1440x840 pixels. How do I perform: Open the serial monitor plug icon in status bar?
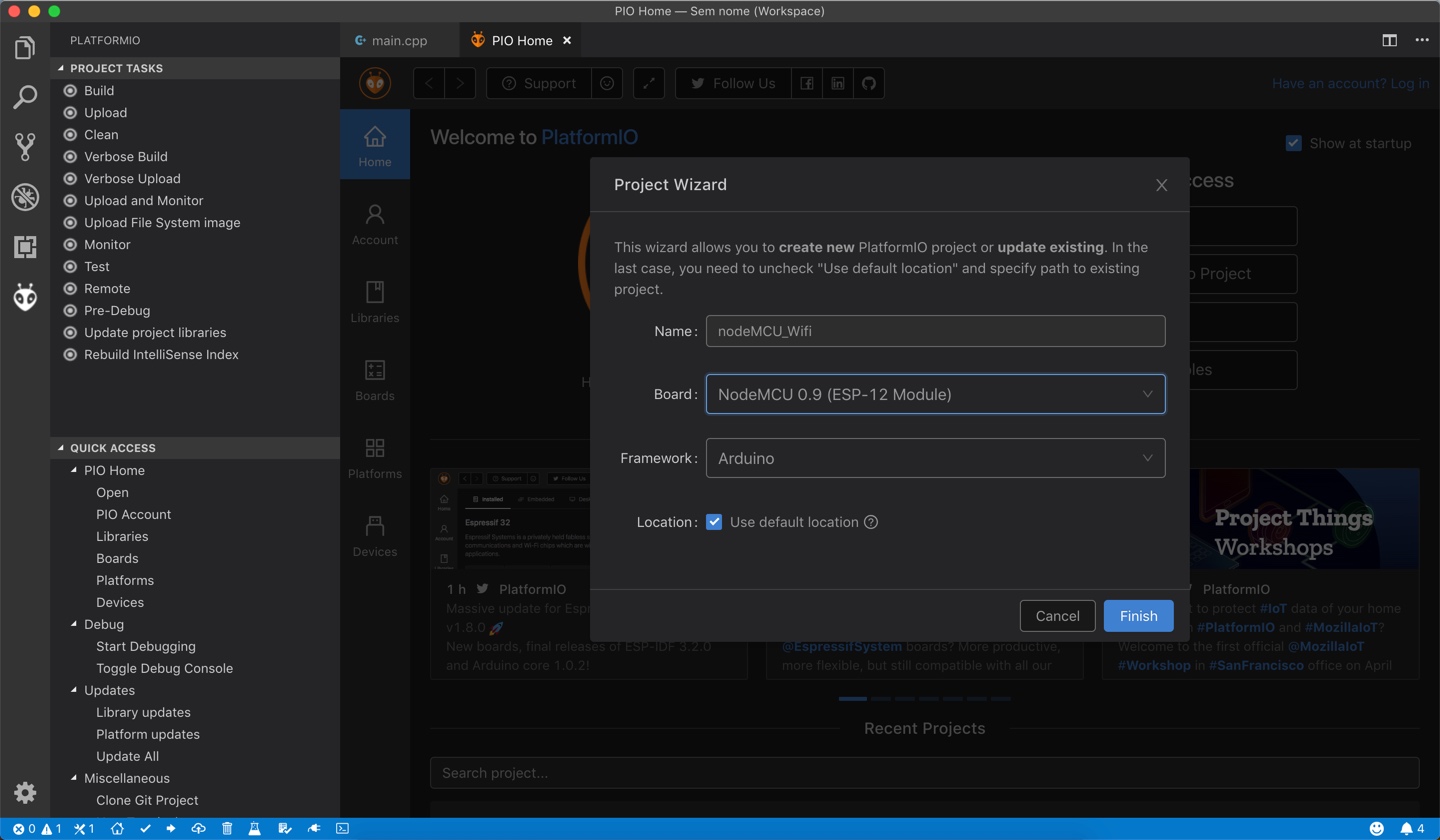(314, 828)
